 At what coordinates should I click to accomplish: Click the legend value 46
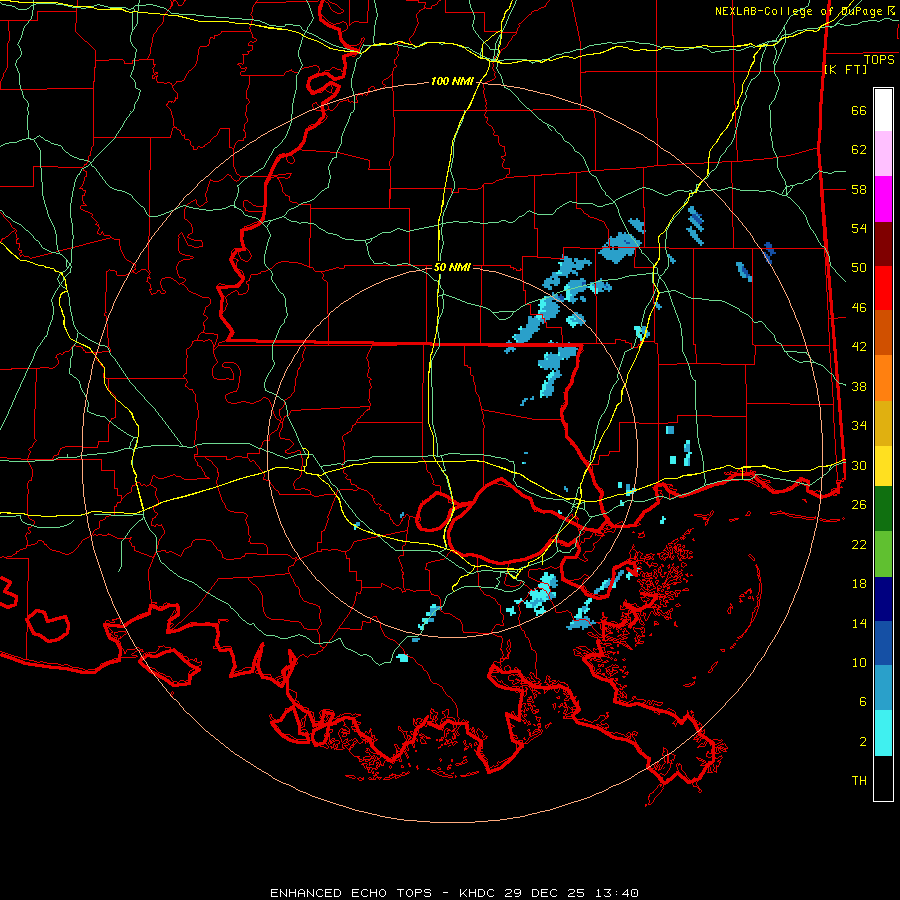(x=859, y=308)
